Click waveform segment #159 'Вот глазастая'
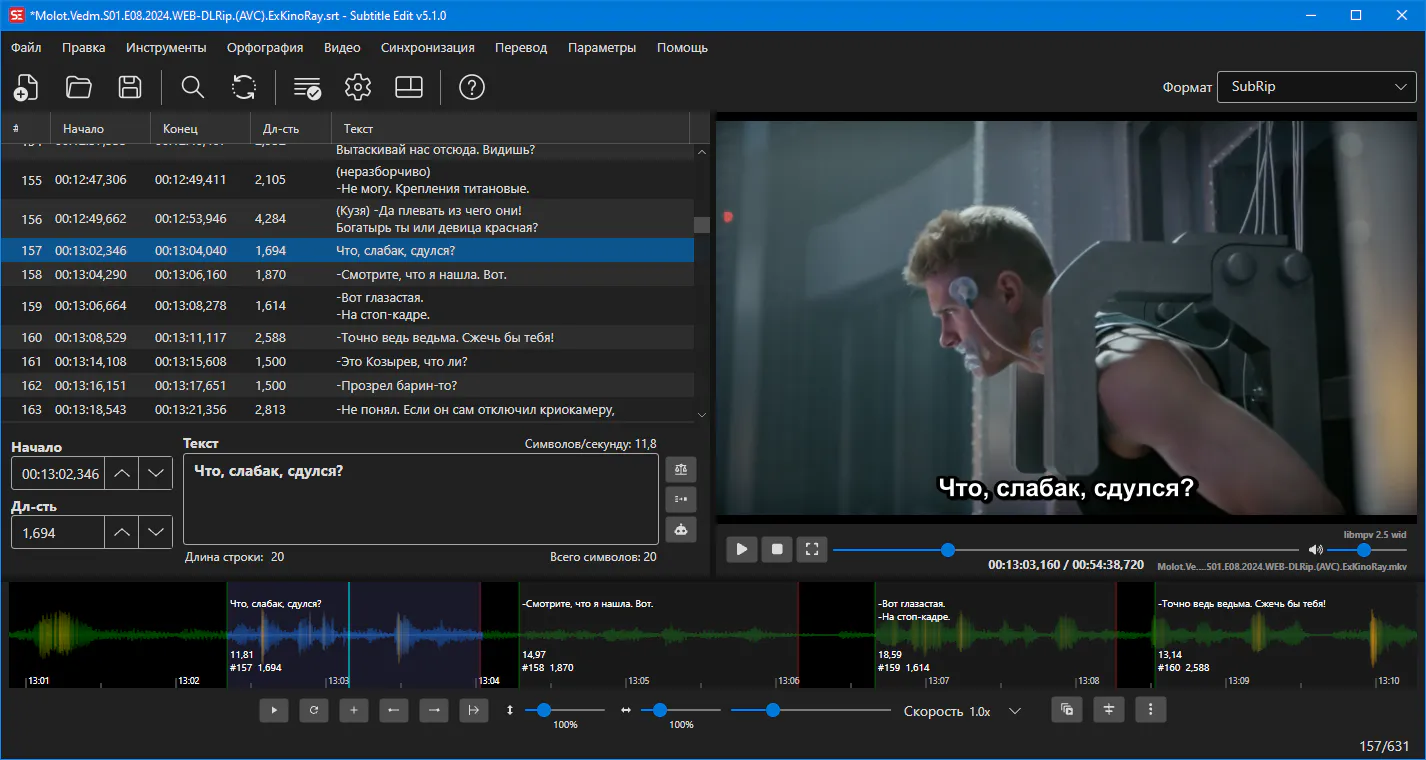 click(995, 635)
